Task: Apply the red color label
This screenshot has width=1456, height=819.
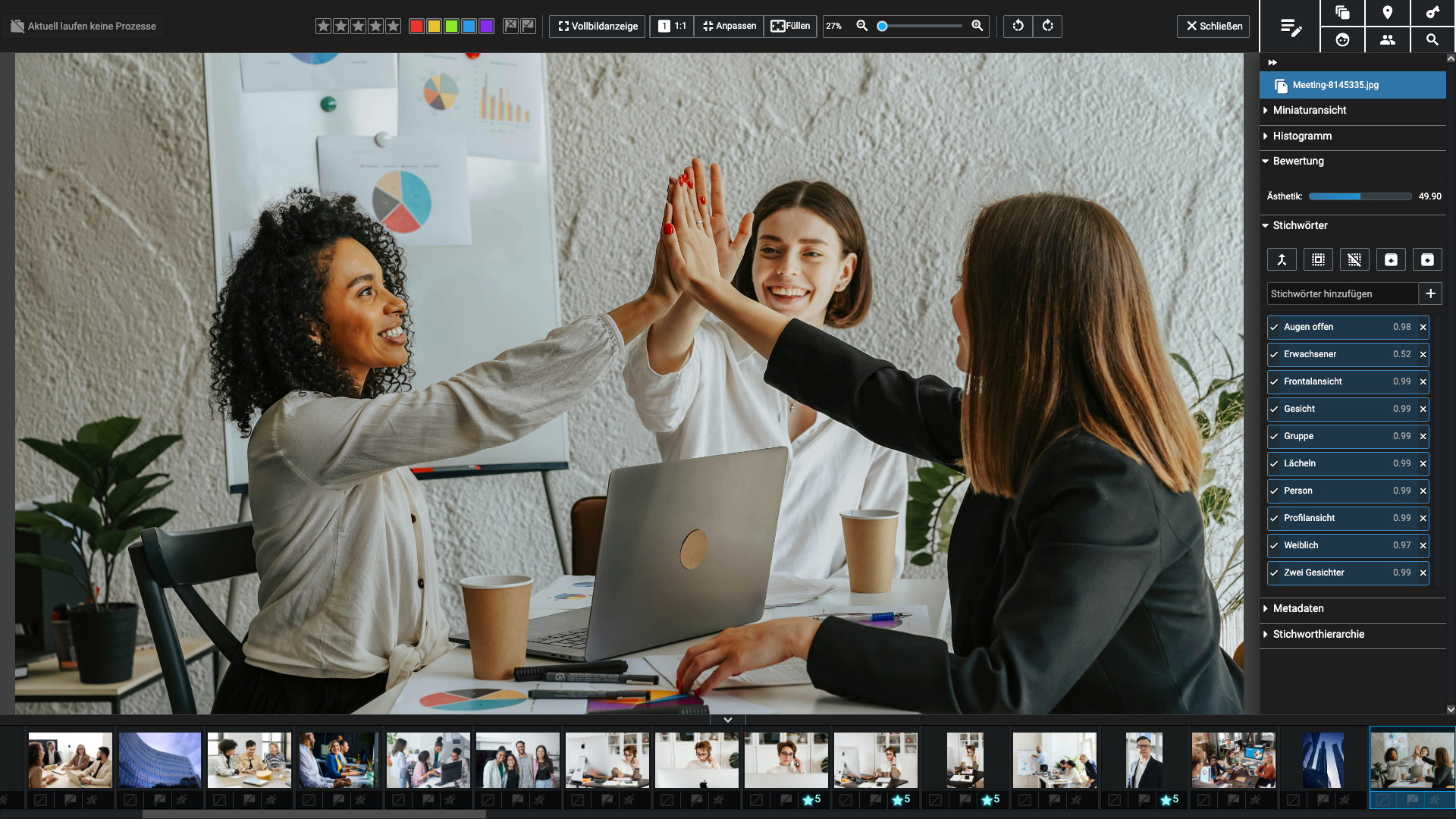Action: coord(416,26)
